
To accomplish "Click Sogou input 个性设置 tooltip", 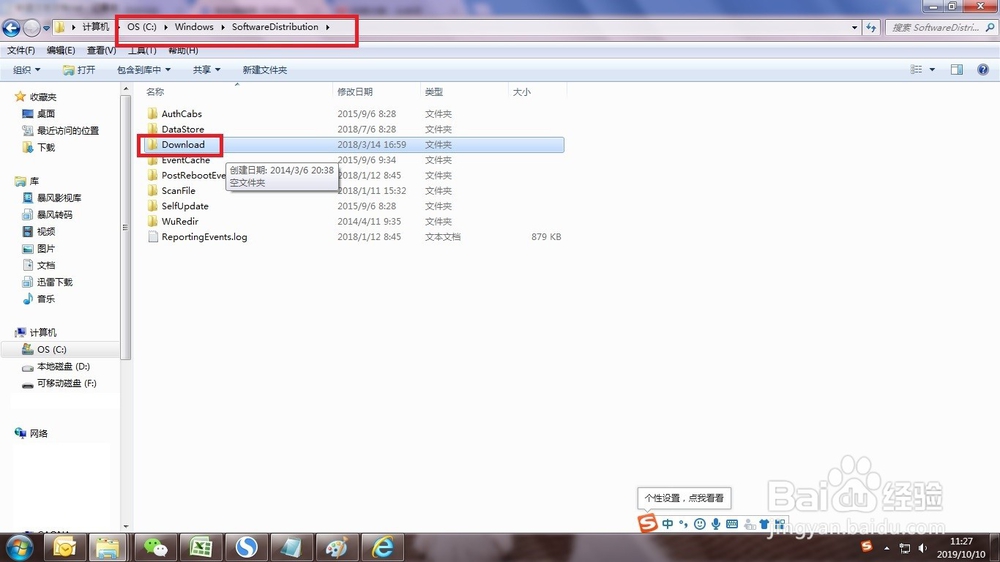I will coord(684,498).
